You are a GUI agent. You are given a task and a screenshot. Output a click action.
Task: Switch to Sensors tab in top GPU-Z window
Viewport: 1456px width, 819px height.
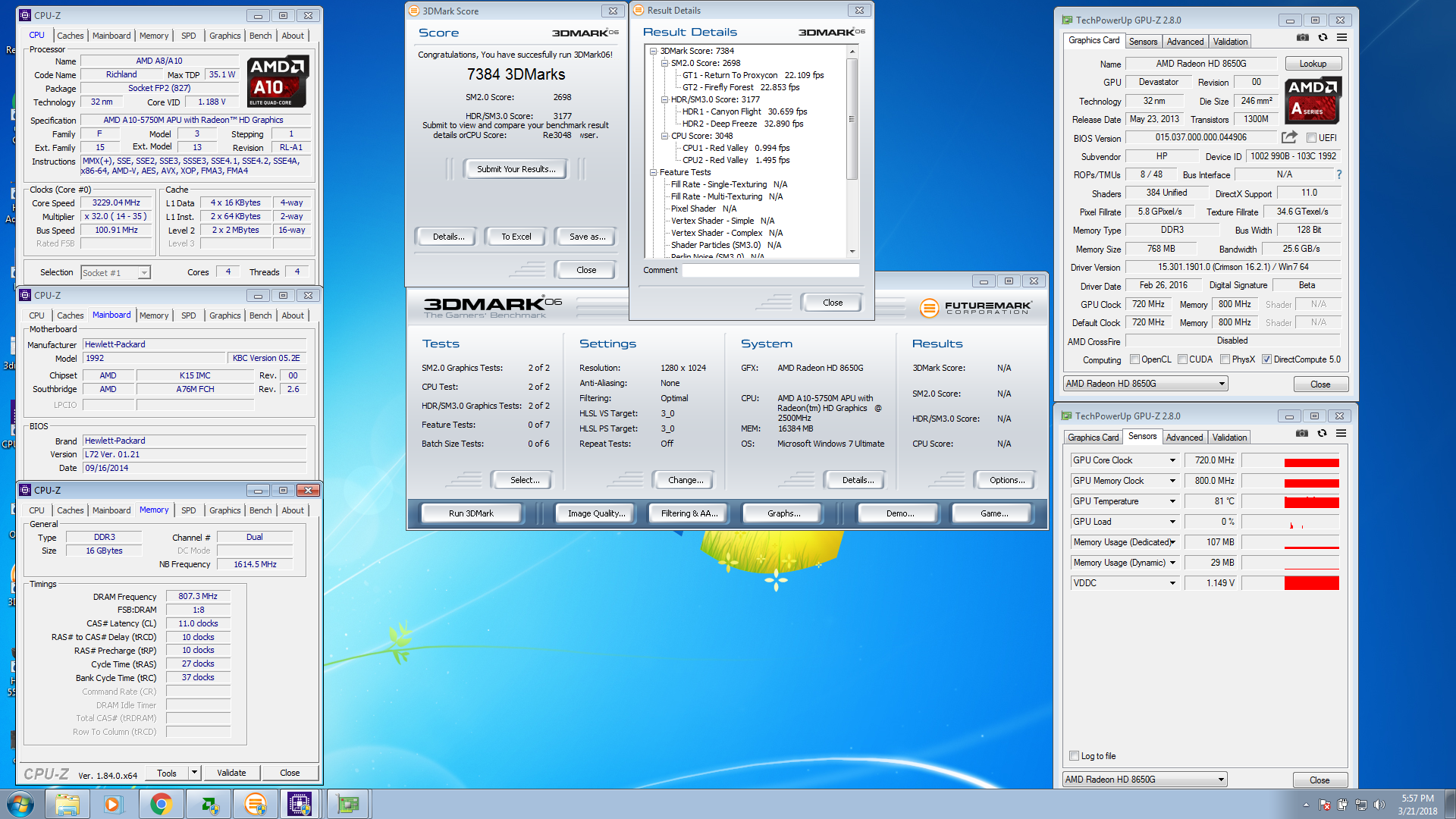1143,42
